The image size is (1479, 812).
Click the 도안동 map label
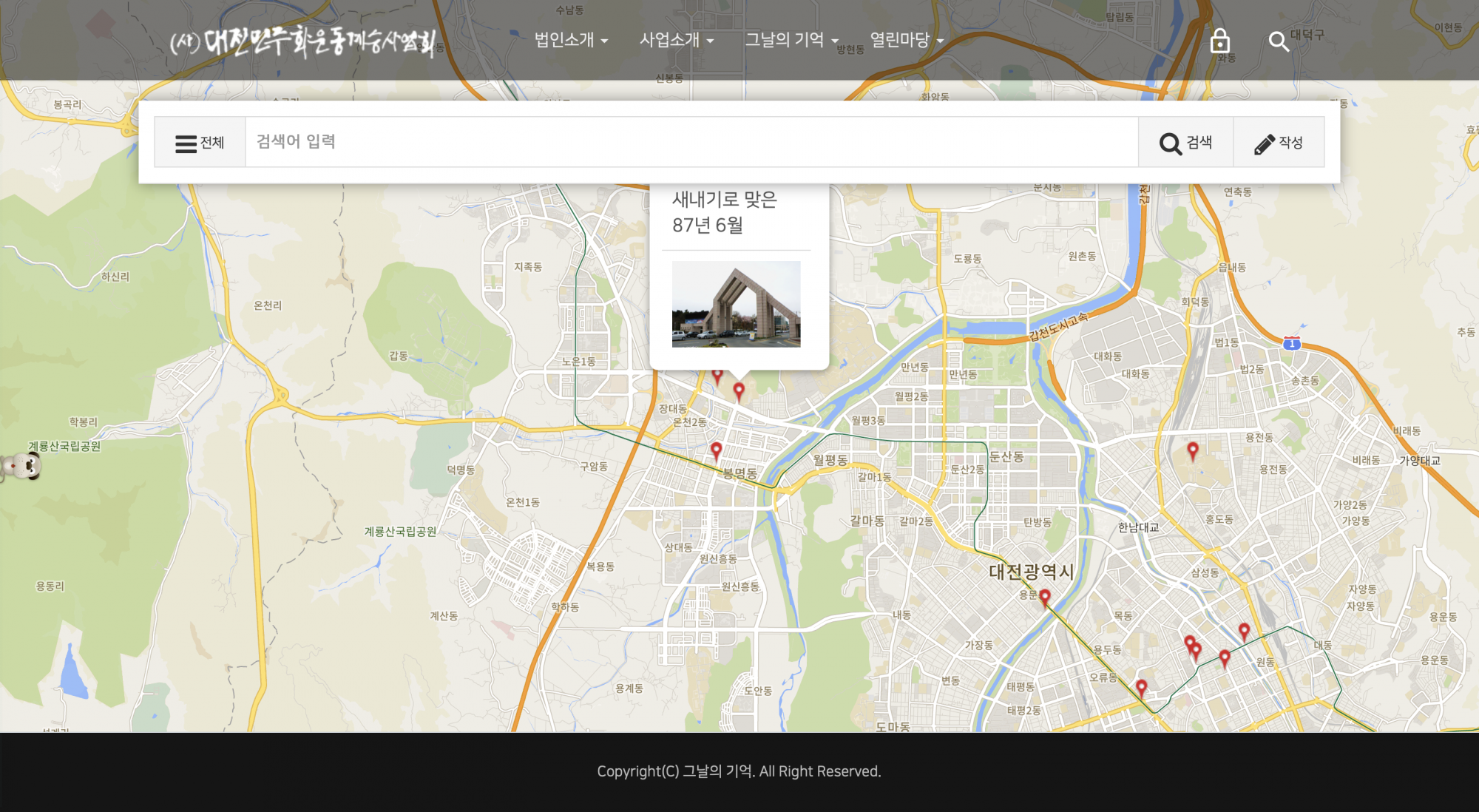(x=758, y=691)
